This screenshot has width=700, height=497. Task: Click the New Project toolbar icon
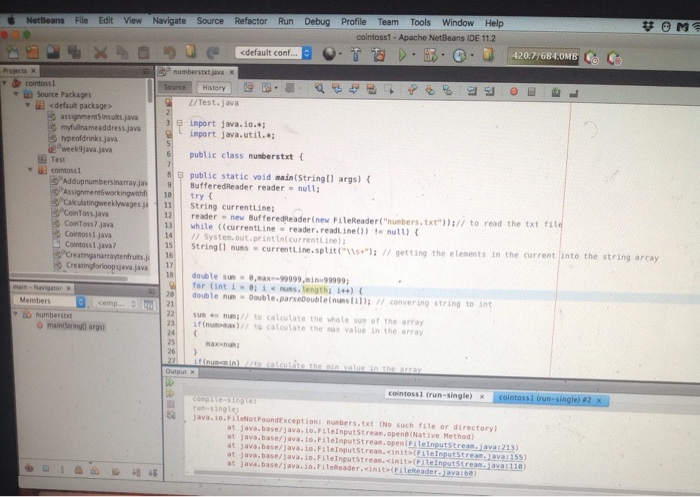point(32,53)
